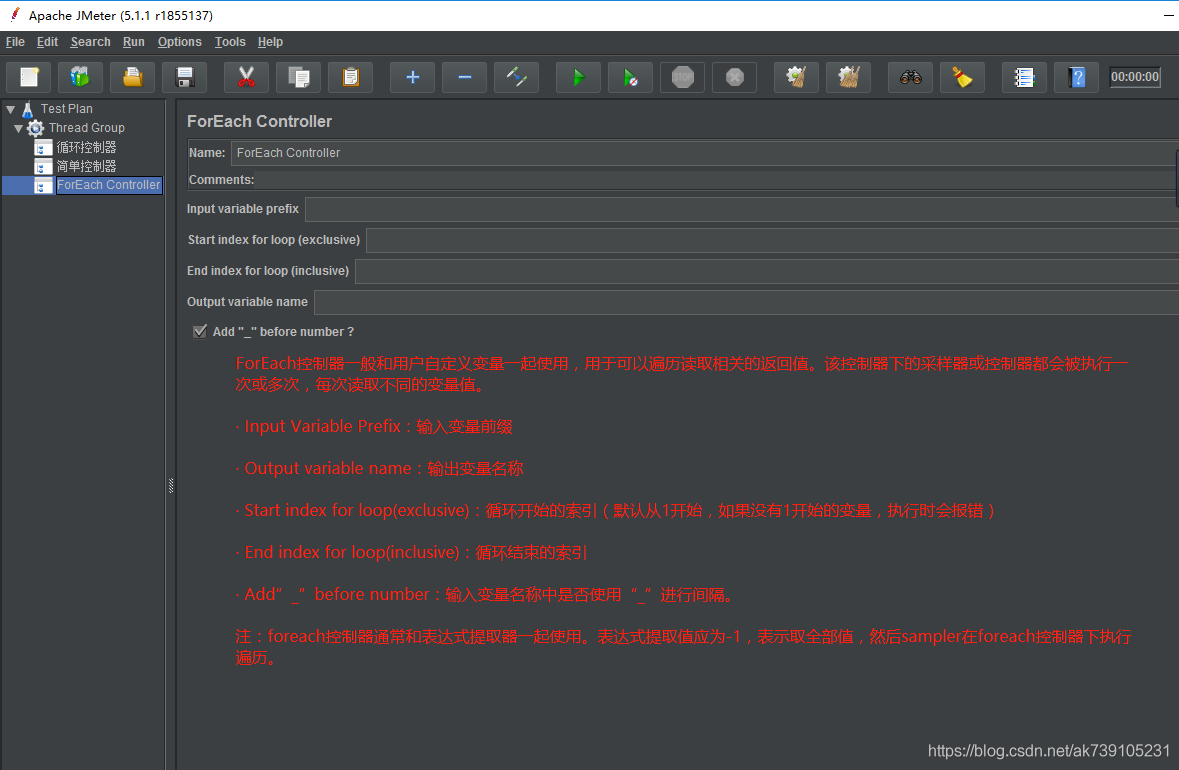Open the Search menu
Image resolution: width=1179 pixels, height=770 pixels.
pos(90,42)
